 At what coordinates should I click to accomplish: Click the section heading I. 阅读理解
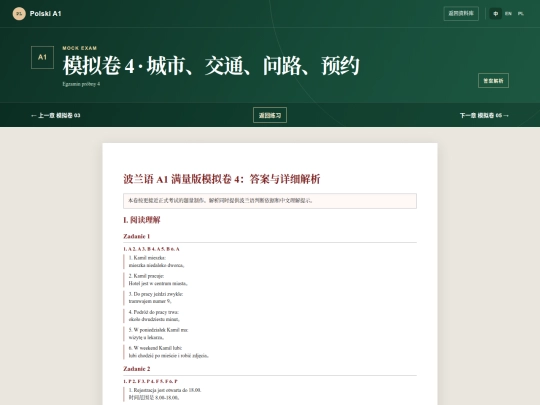(142, 220)
